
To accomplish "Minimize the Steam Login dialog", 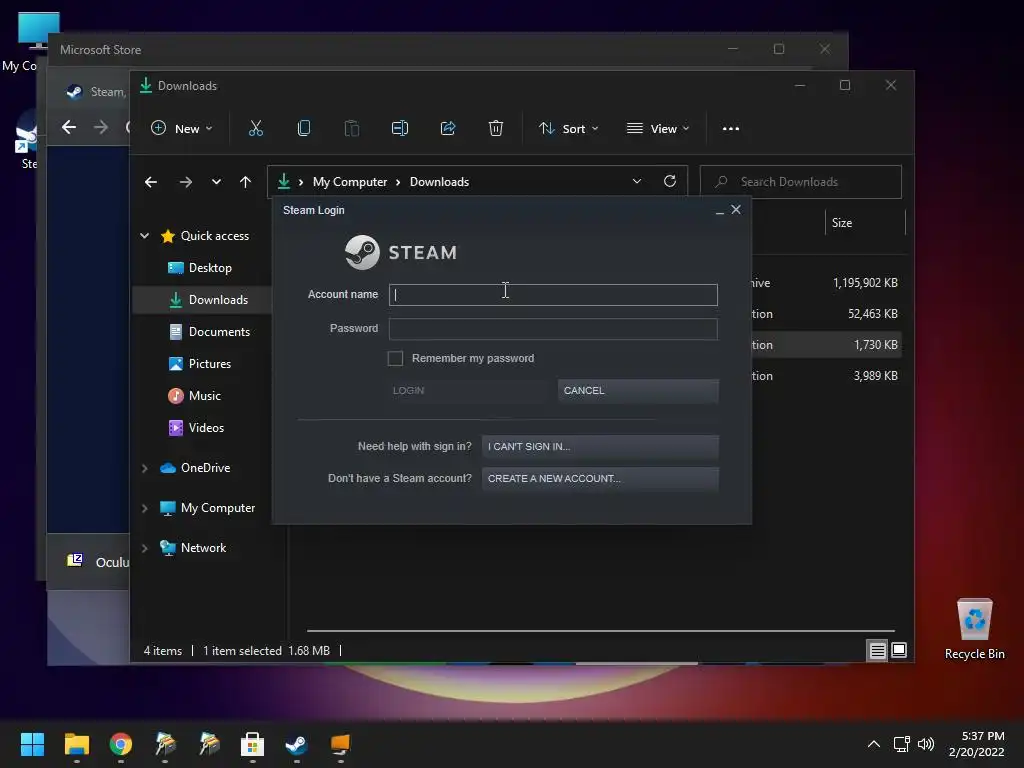I will [720, 210].
